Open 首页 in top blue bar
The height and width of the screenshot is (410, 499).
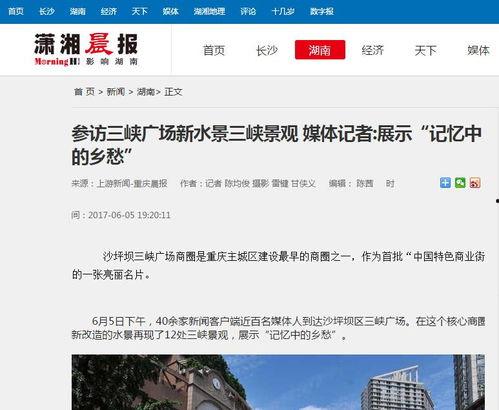pos(16,12)
